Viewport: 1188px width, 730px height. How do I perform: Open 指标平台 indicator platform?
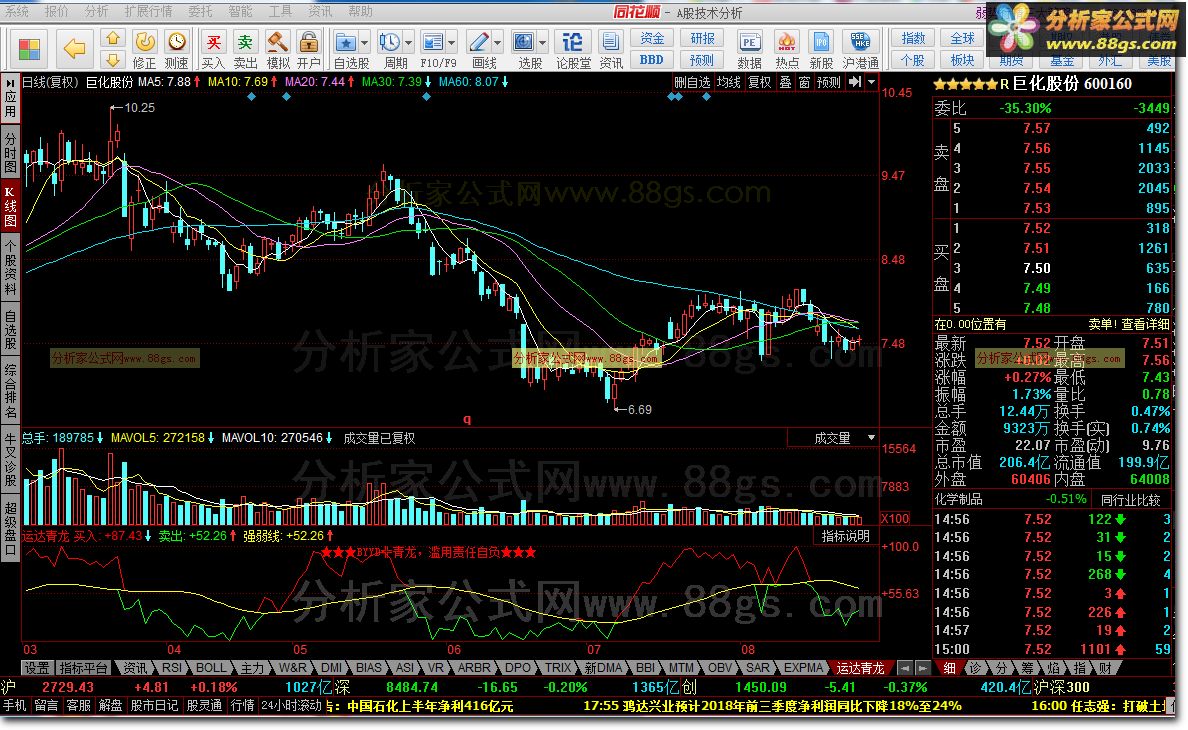pyautogui.click(x=84, y=668)
